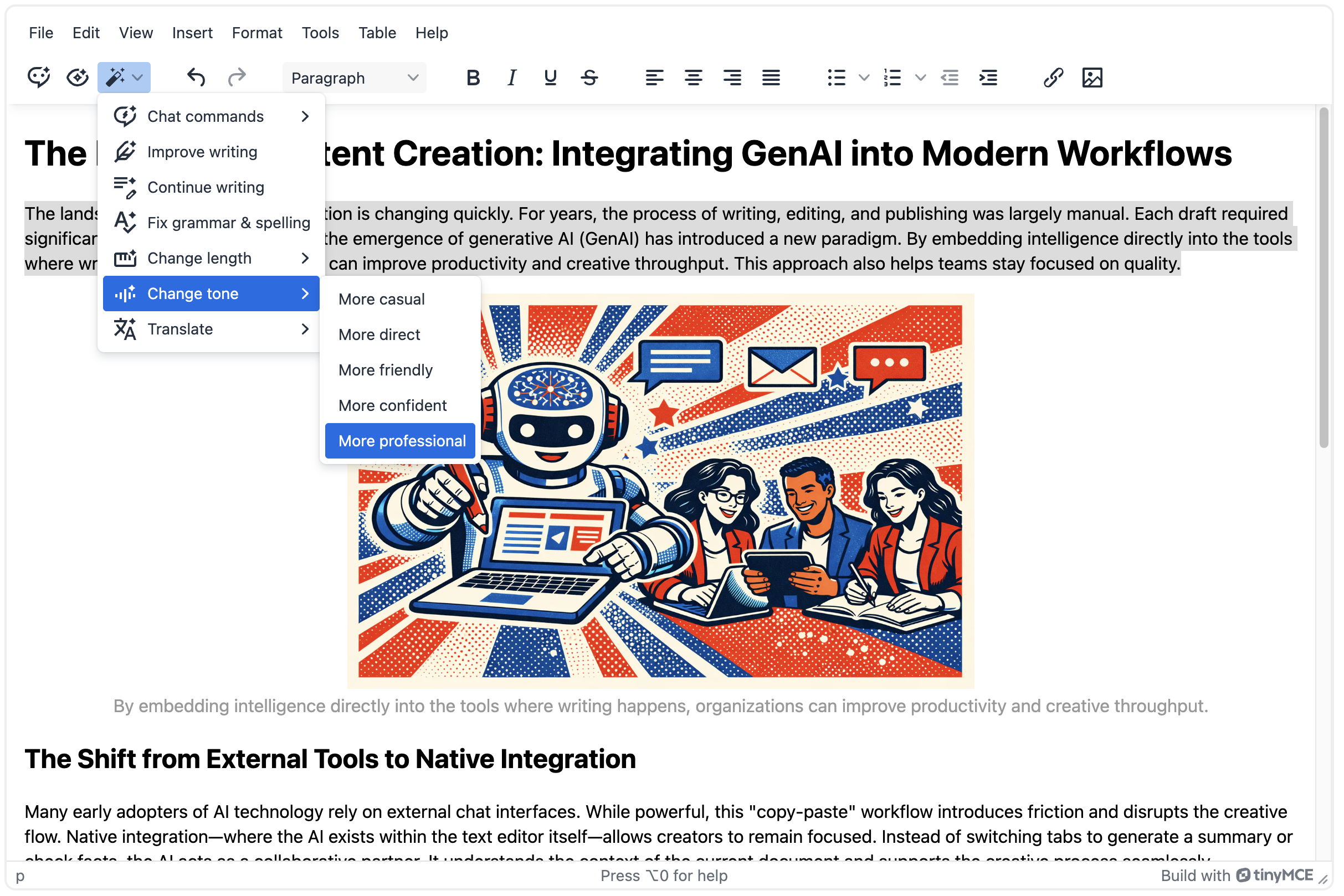Click the undo icon
This screenshot has width=1344, height=896.
(195, 77)
